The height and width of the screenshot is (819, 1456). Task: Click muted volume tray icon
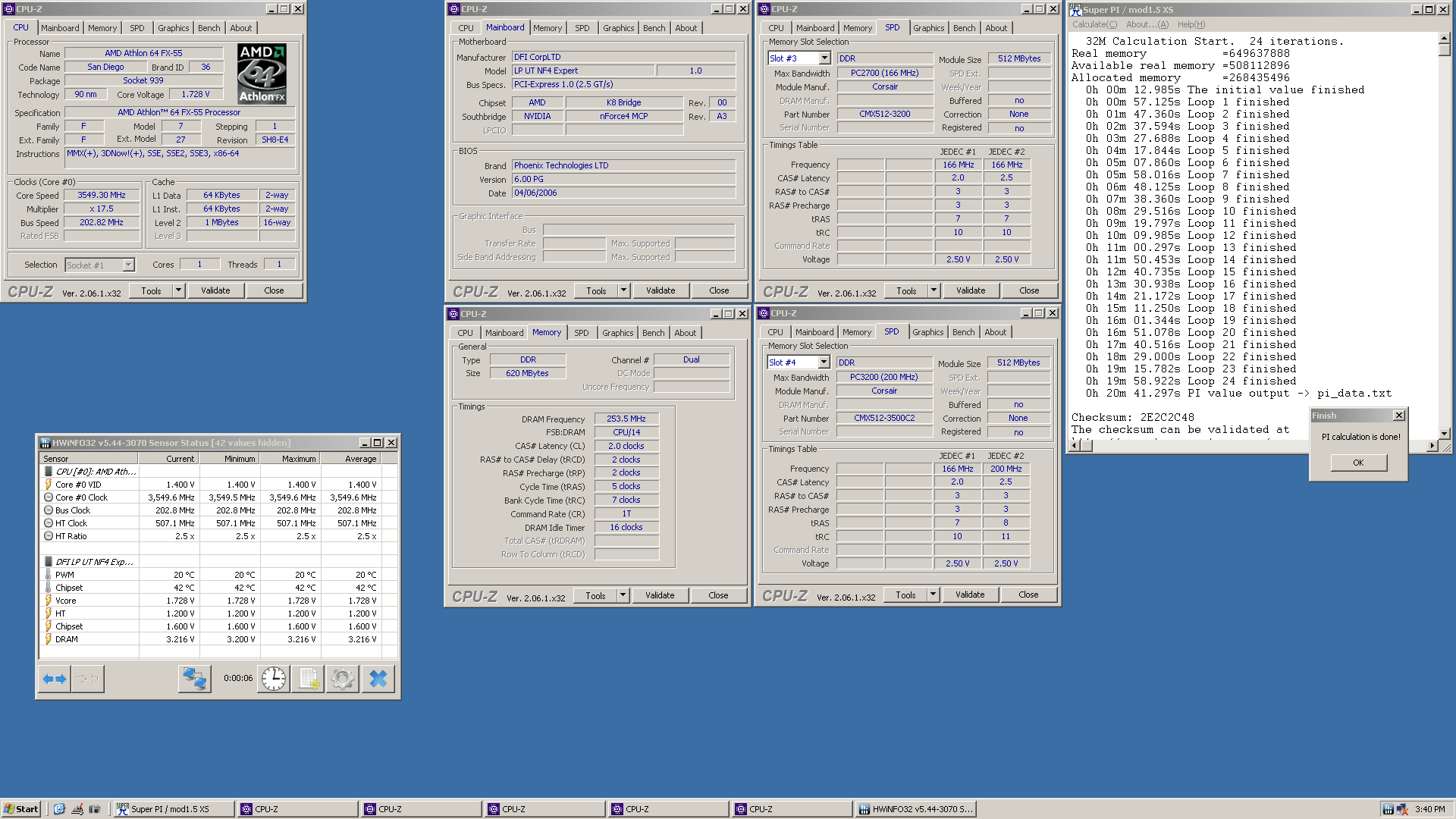[x=1401, y=809]
